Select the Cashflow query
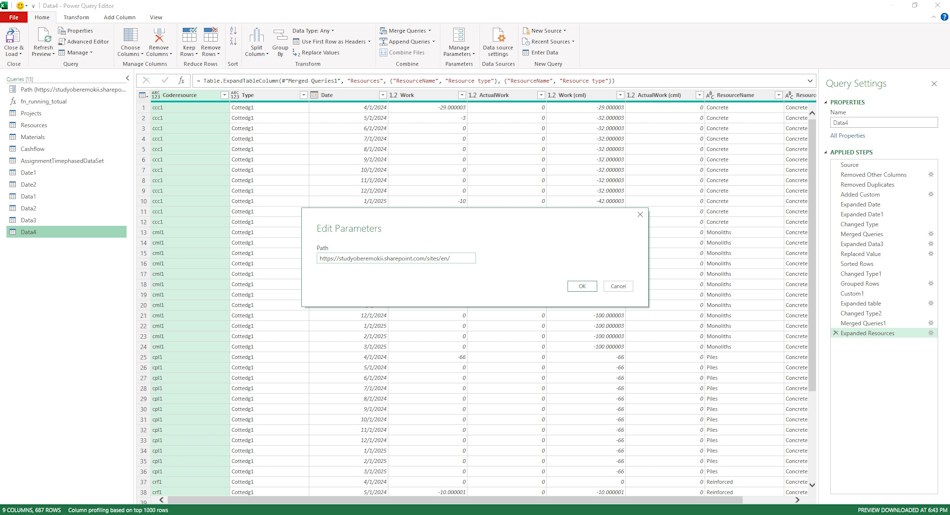Viewport: 950px width, 515px height. 66,148
